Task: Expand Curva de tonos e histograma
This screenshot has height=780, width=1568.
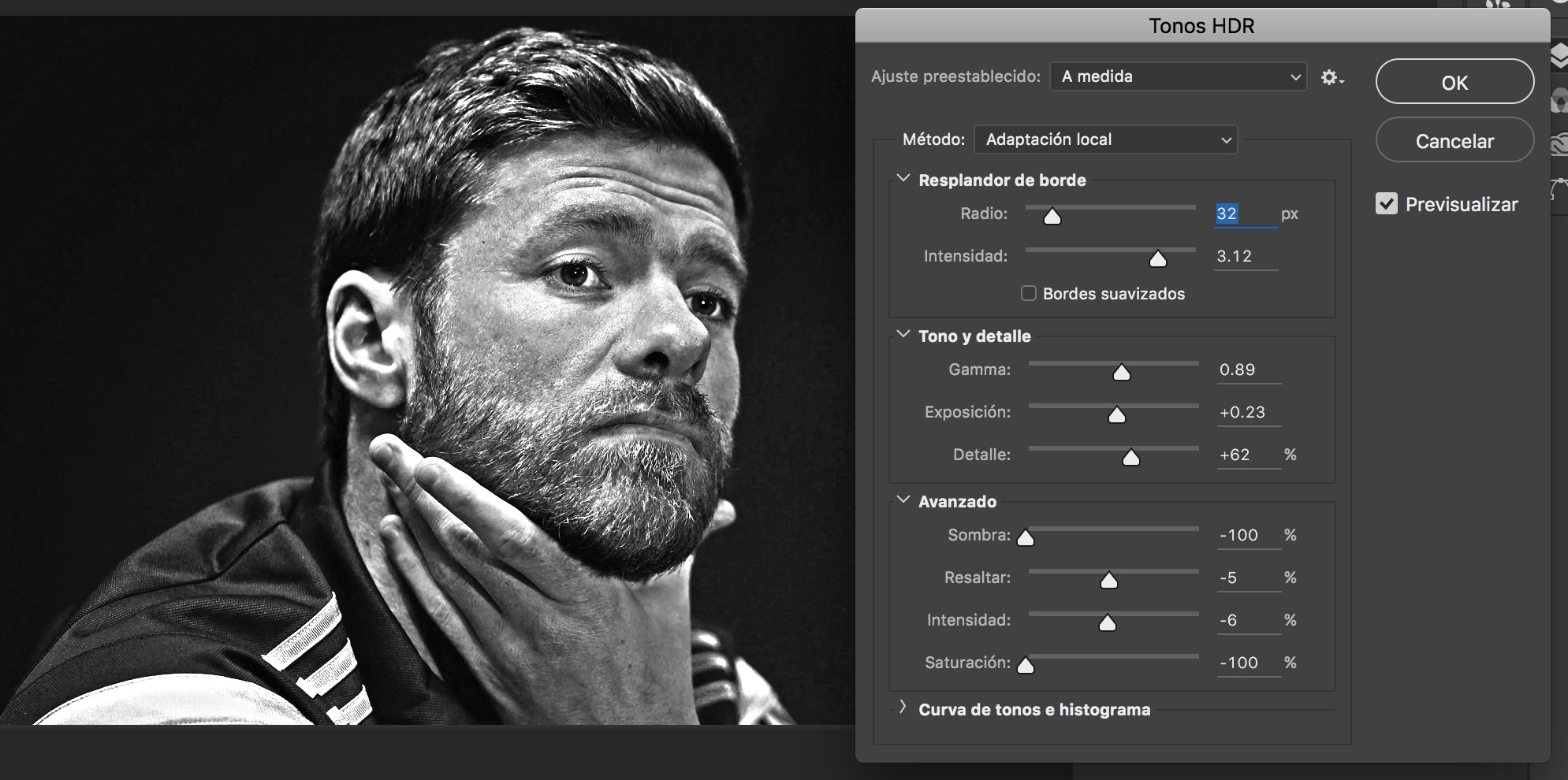Action: (903, 708)
